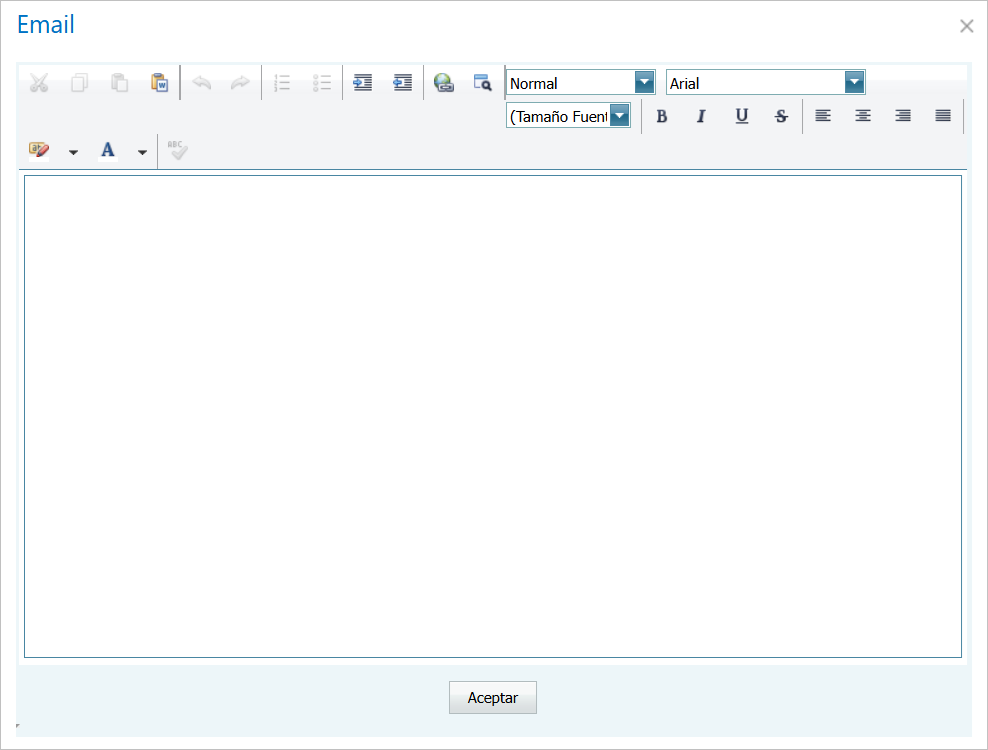The height and width of the screenshot is (750, 988).
Task: Click the Preview with magnifier icon
Action: point(482,82)
